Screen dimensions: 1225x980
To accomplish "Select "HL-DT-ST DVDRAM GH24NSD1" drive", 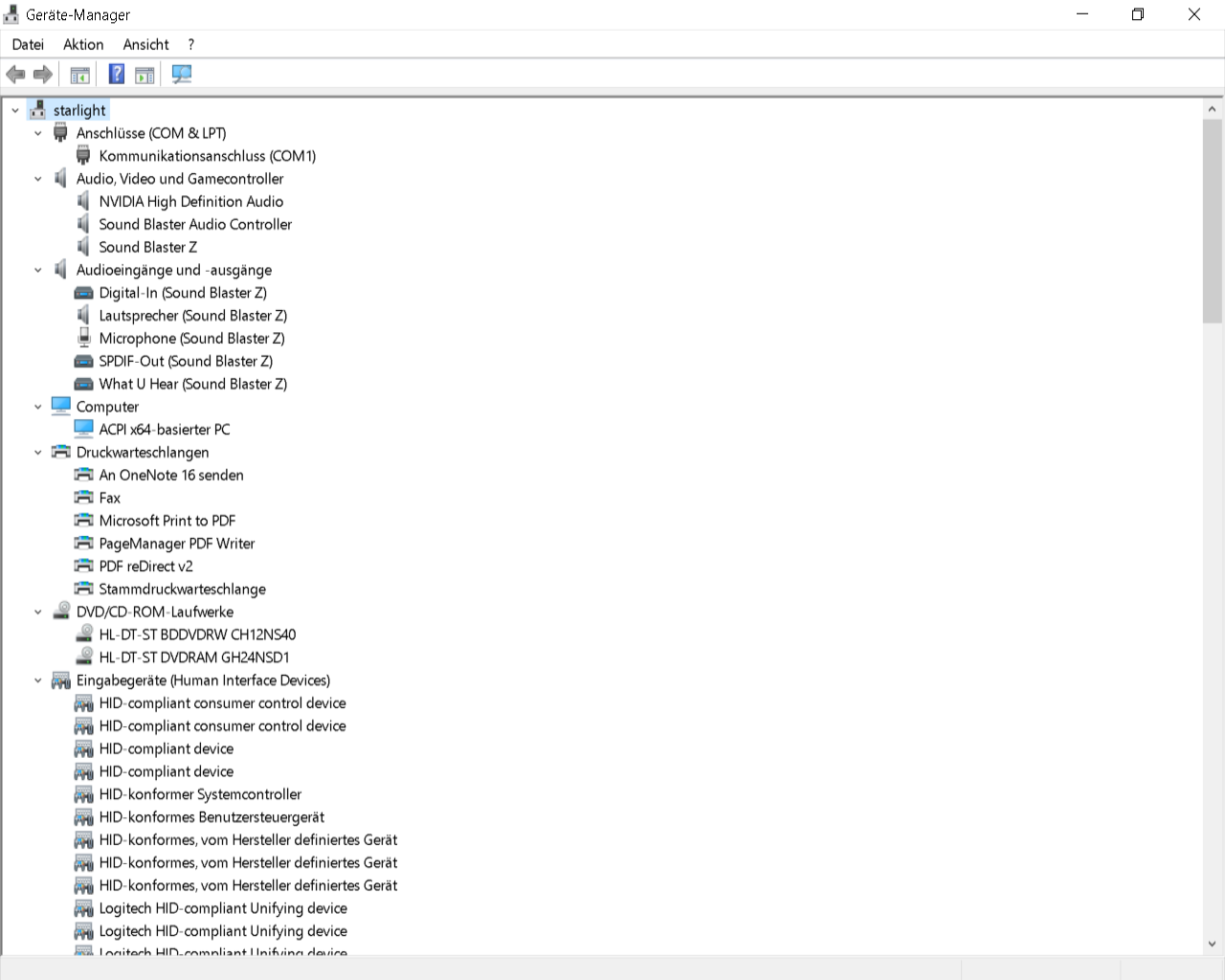I will click(194, 657).
